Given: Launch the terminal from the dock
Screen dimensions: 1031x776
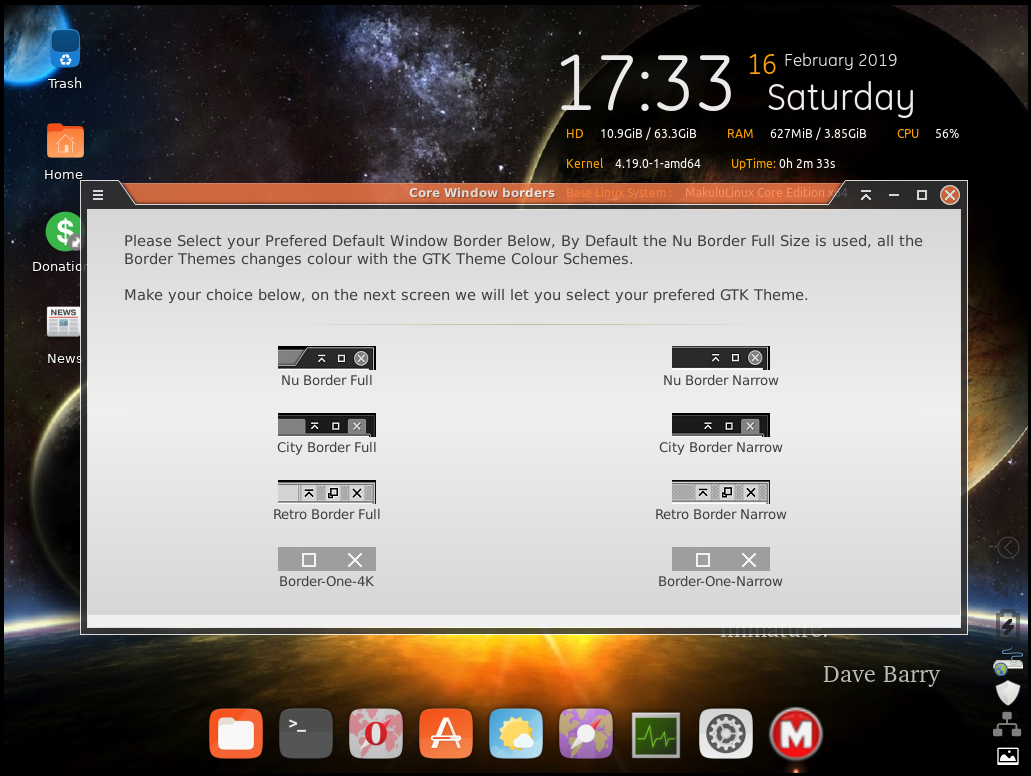Looking at the screenshot, I should 306,733.
